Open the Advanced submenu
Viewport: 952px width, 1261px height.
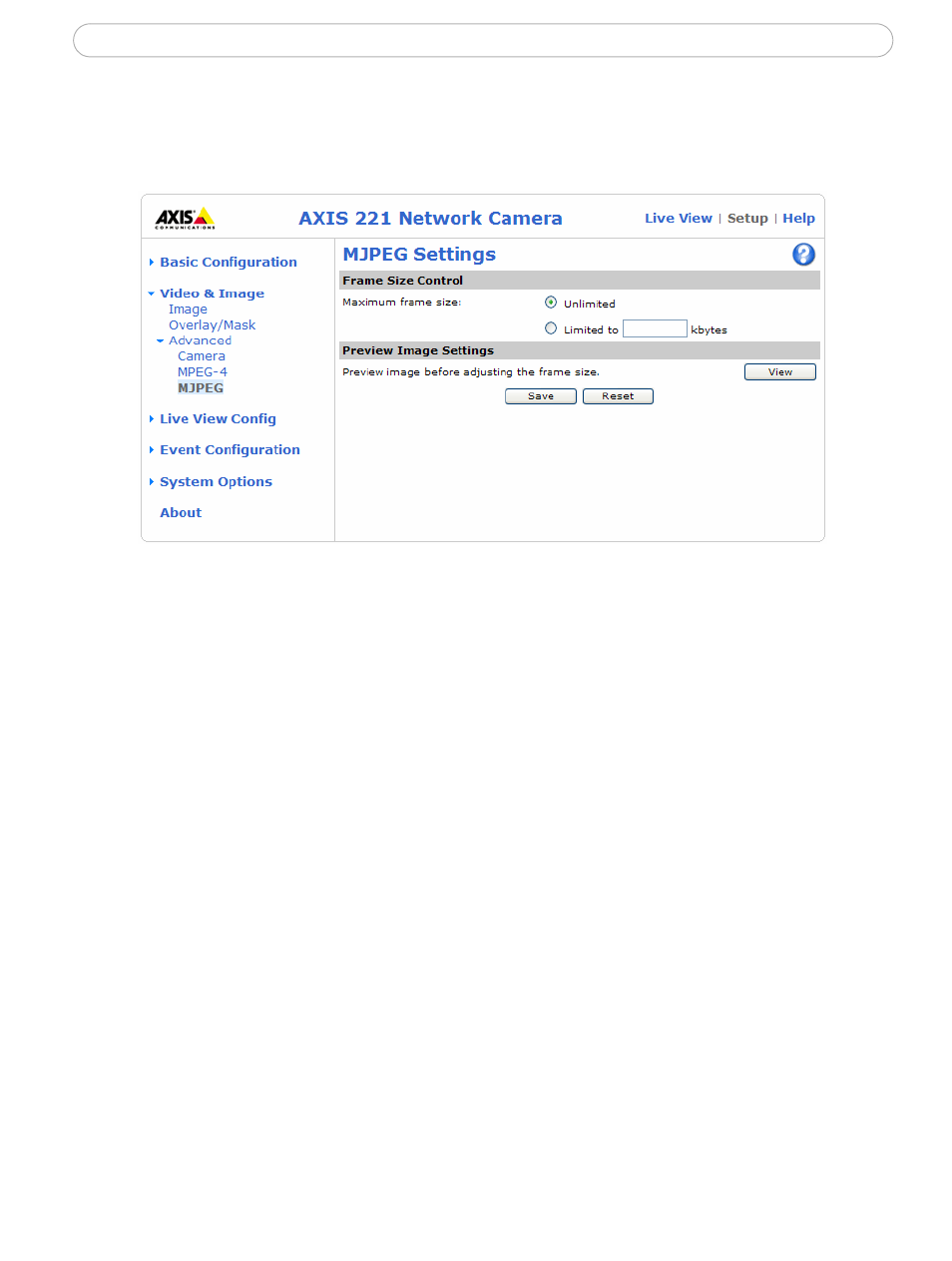[200, 340]
